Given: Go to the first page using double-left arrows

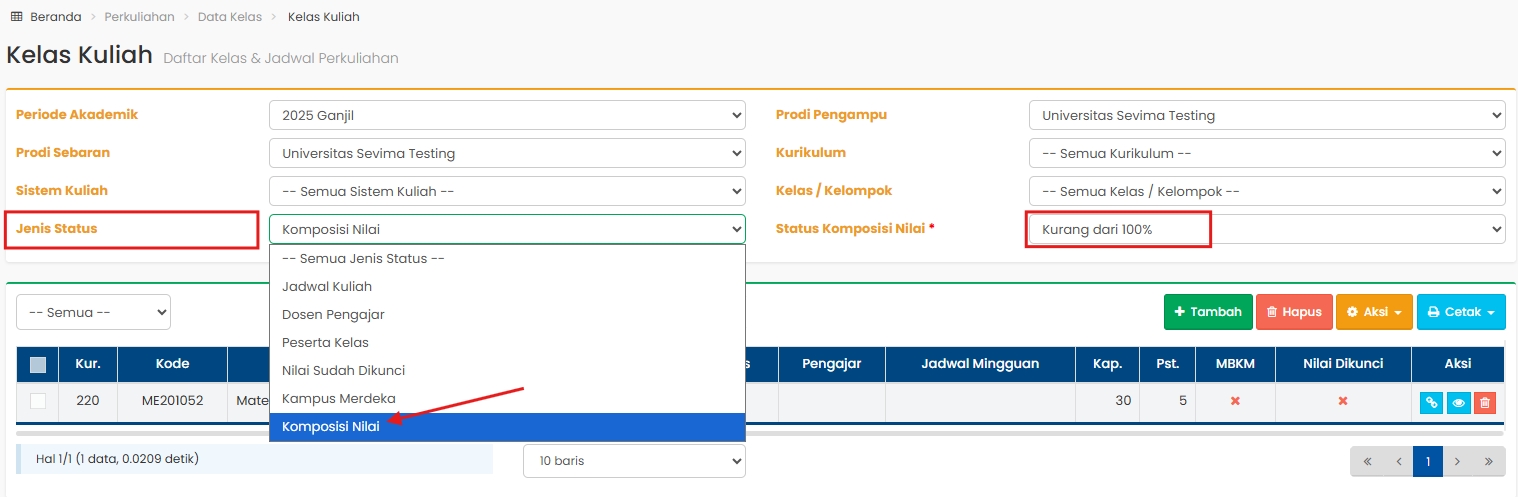Looking at the screenshot, I should tap(1367, 461).
